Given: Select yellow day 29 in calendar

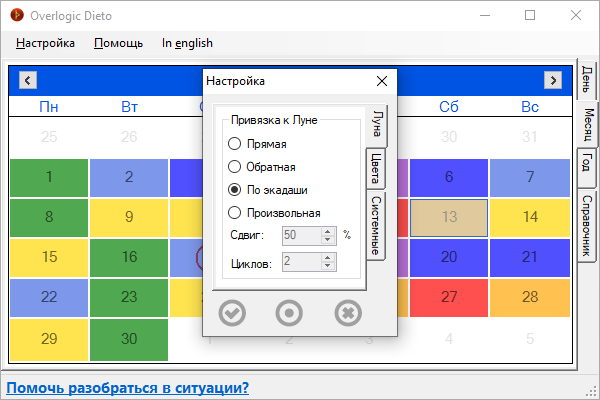Looking at the screenshot, I should pos(49,340).
